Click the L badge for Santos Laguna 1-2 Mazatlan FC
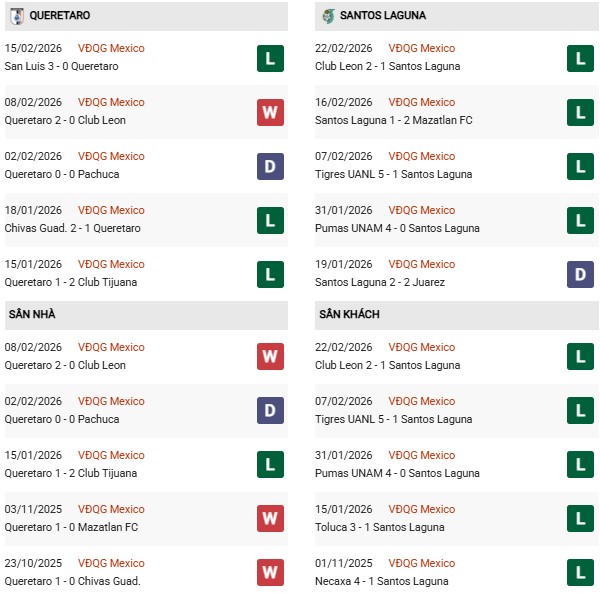This screenshot has height=593, width=600. pyautogui.click(x=580, y=112)
